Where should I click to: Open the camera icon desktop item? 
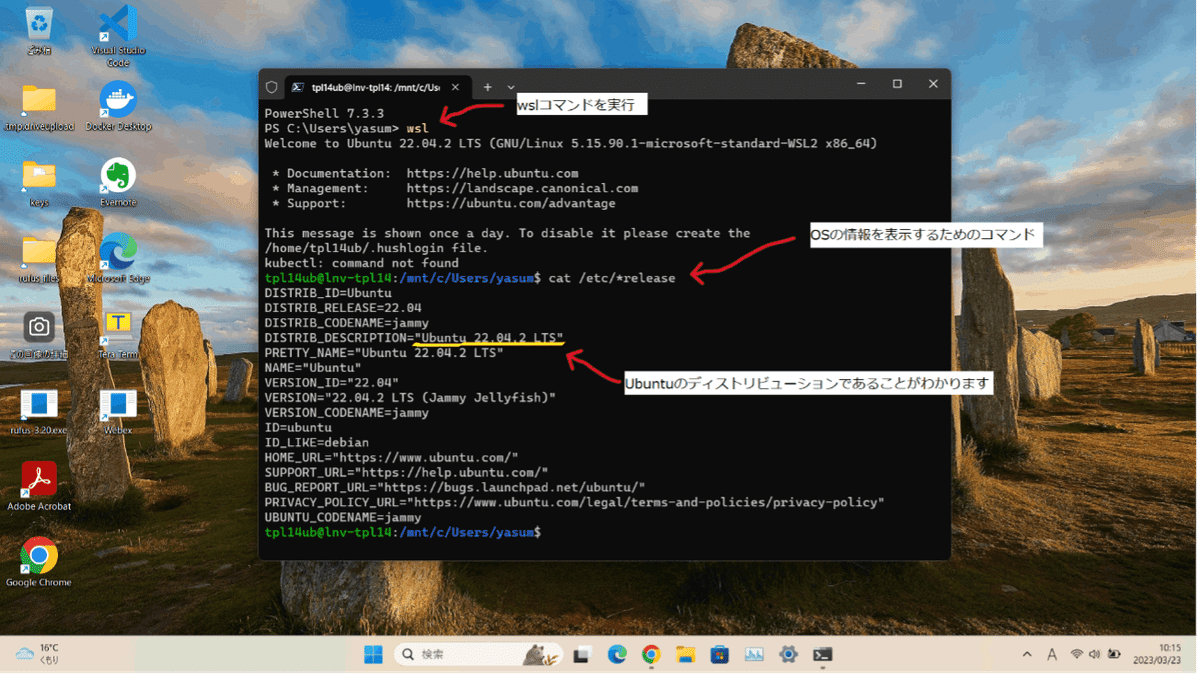pos(39,336)
